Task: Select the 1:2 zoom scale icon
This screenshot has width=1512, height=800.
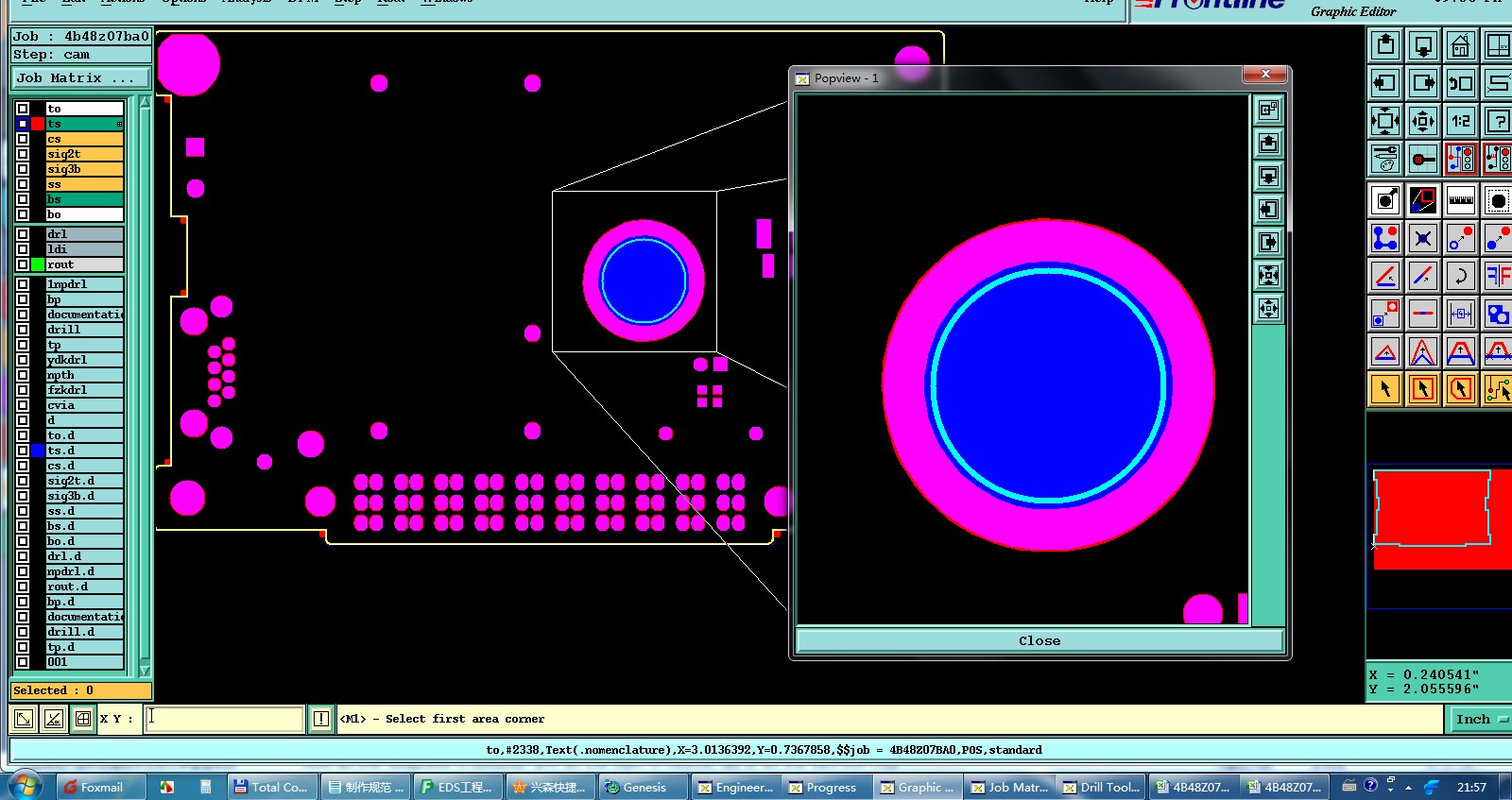Action: [1460, 121]
